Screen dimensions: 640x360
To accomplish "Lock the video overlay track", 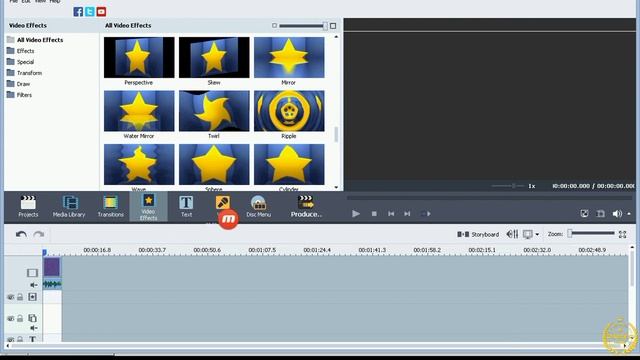I will click(20, 318).
